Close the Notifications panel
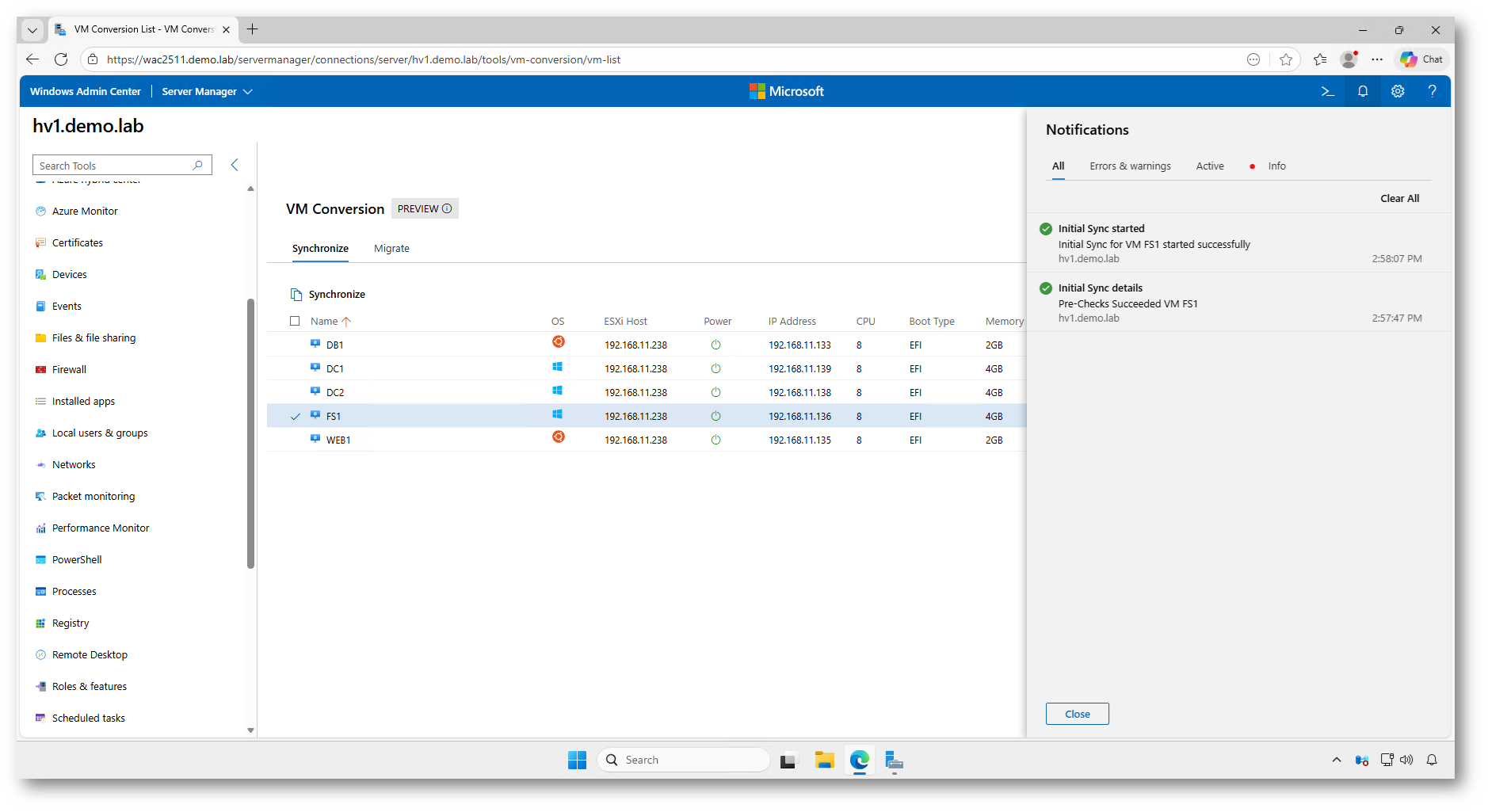This screenshot has width=1488, height=812. click(1077, 714)
